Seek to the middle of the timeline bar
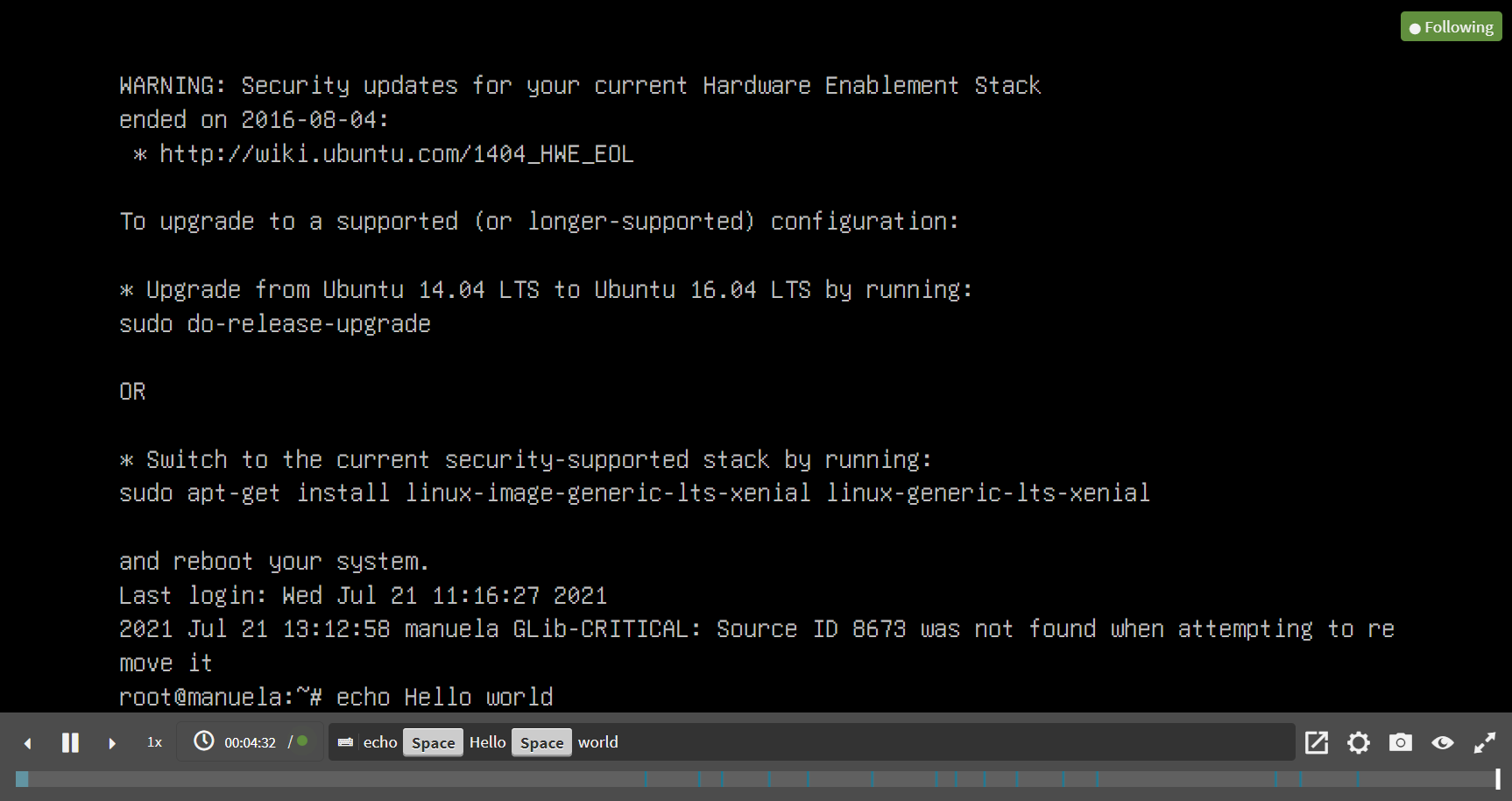The height and width of the screenshot is (801, 1512). (756, 778)
